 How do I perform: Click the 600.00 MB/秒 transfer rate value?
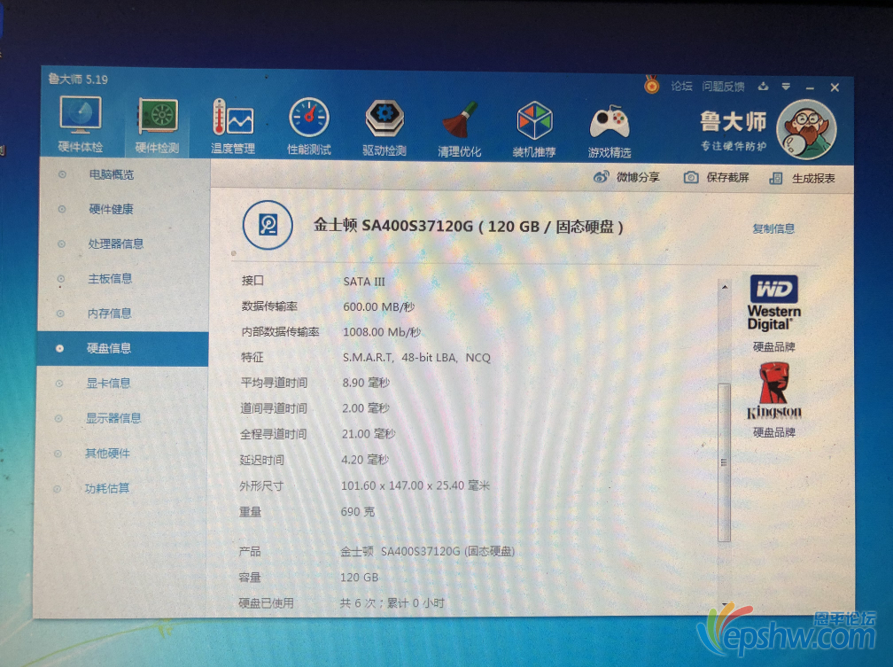379,307
